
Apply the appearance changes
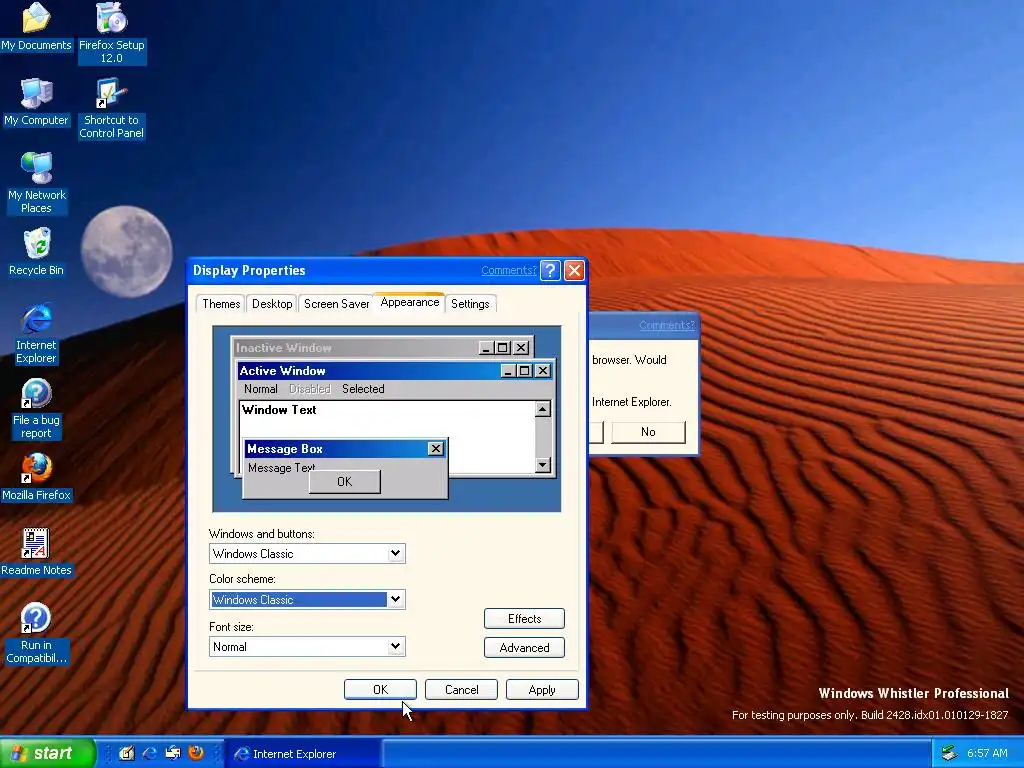pyautogui.click(x=542, y=690)
